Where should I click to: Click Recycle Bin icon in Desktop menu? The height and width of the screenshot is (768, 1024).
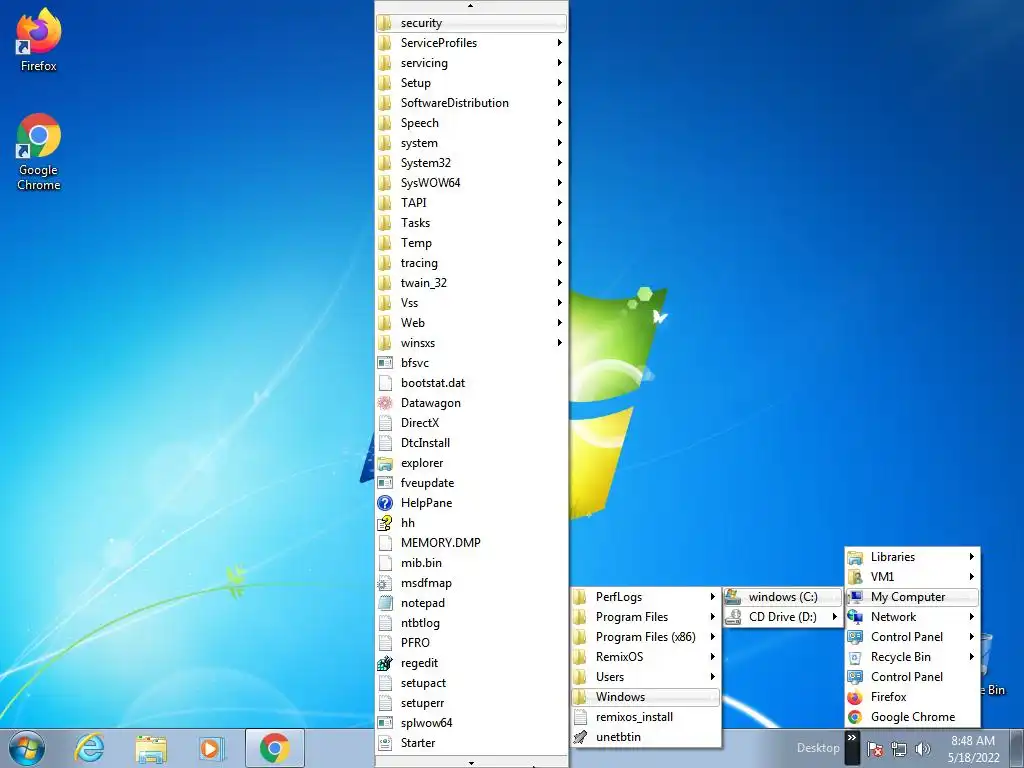tap(855, 657)
